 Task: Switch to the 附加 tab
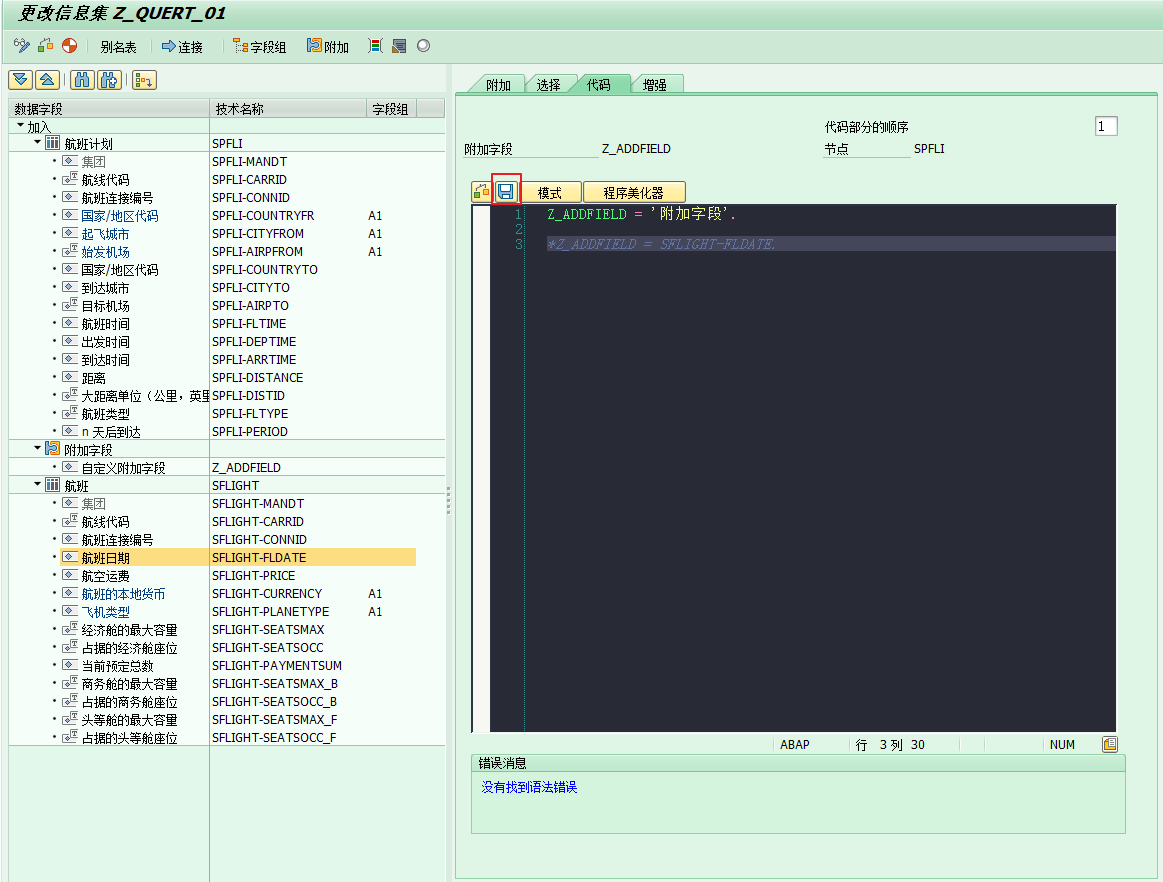(x=498, y=85)
